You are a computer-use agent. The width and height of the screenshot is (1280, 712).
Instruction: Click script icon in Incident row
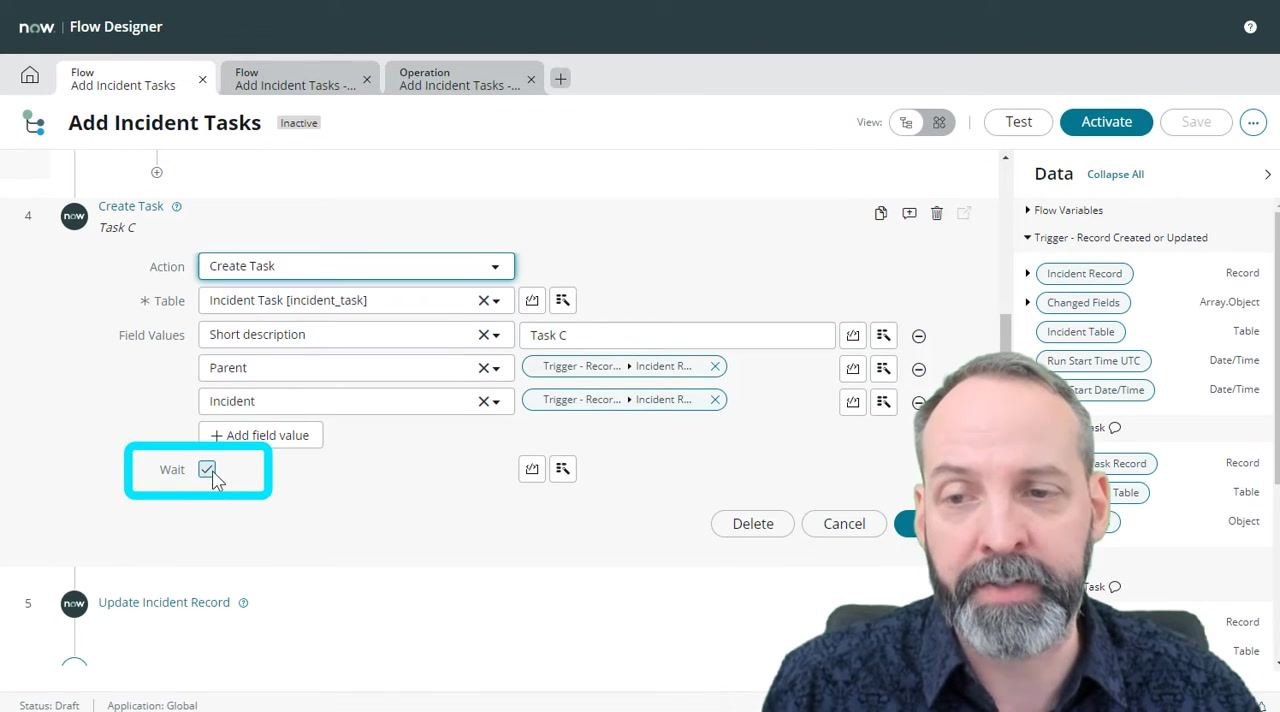coord(853,402)
